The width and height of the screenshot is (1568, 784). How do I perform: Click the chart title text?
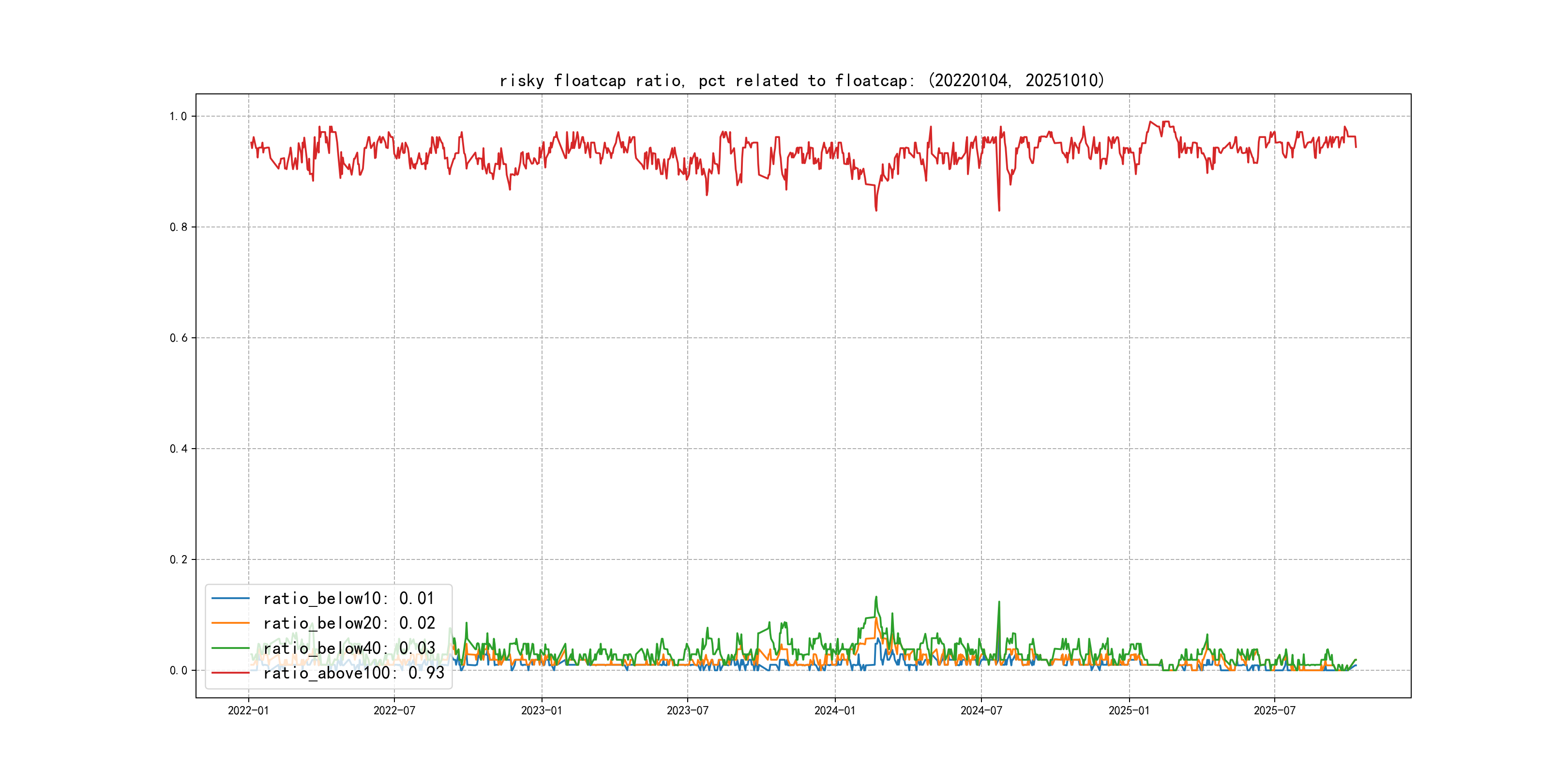point(801,80)
